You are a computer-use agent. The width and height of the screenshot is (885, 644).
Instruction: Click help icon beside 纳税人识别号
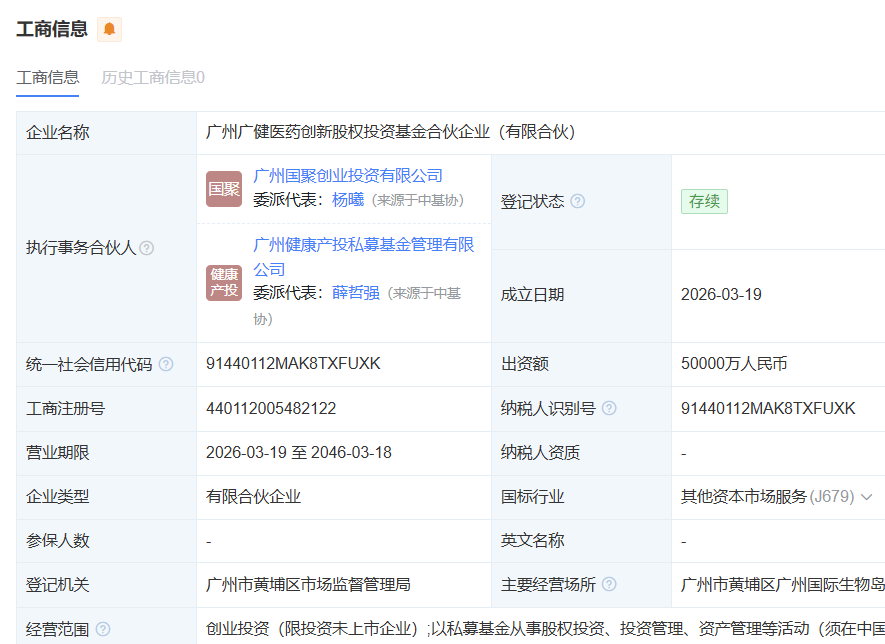tap(609, 408)
